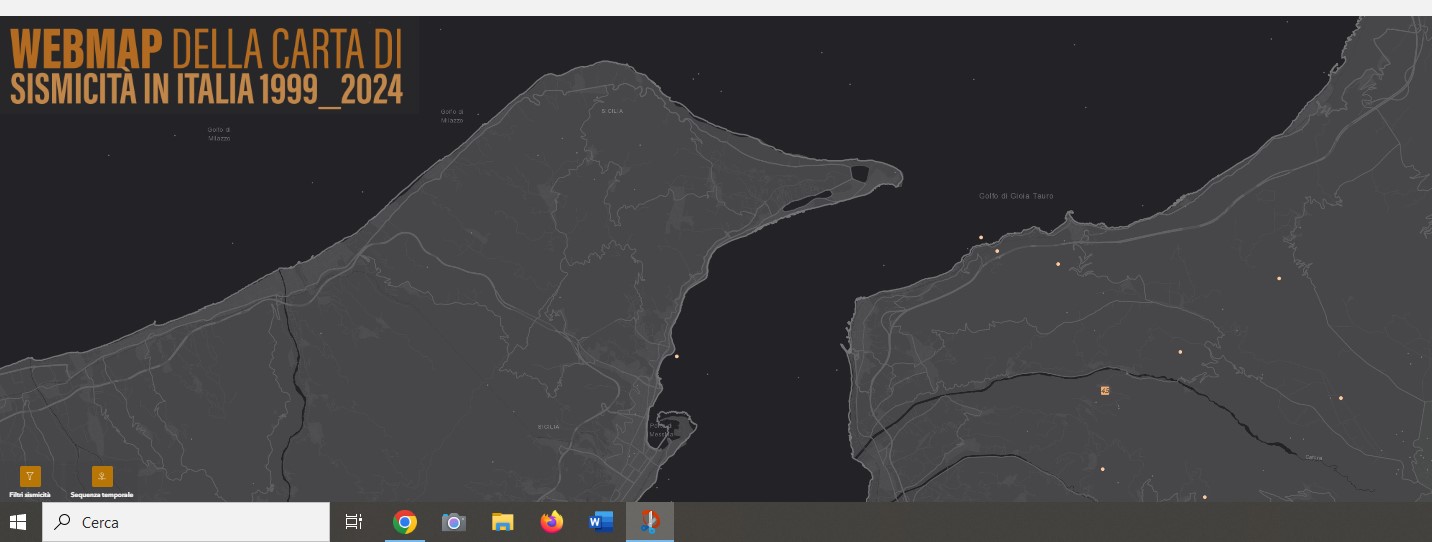Select the earthquake dot off the Messina coast
The image size is (1432, 542).
(677, 356)
